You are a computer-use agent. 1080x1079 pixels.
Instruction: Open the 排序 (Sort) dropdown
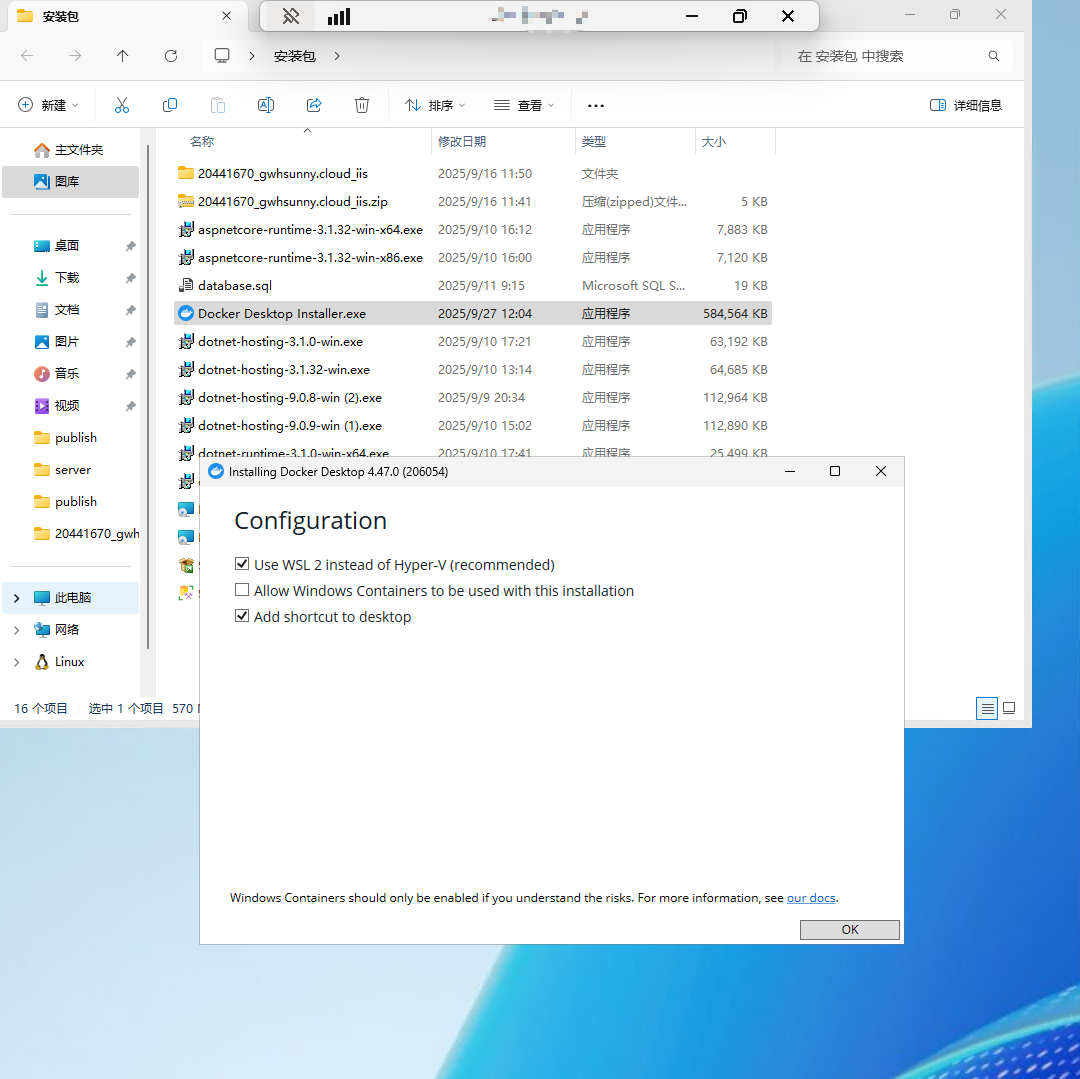point(435,105)
